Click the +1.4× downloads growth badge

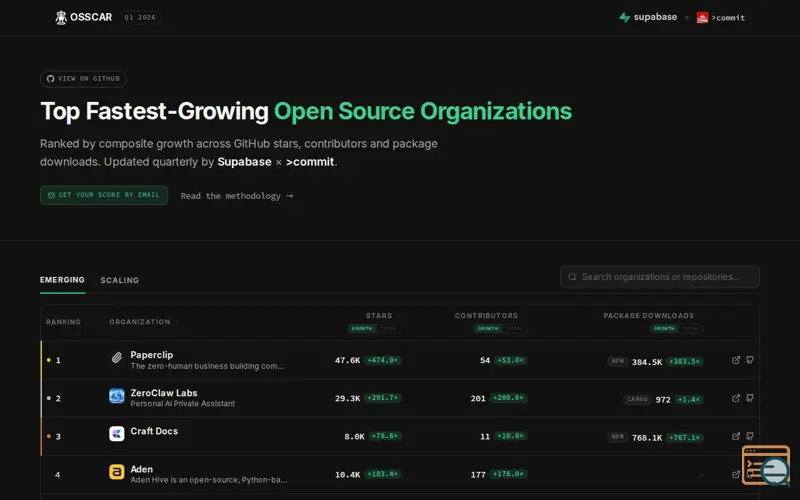click(x=689, y=399)
